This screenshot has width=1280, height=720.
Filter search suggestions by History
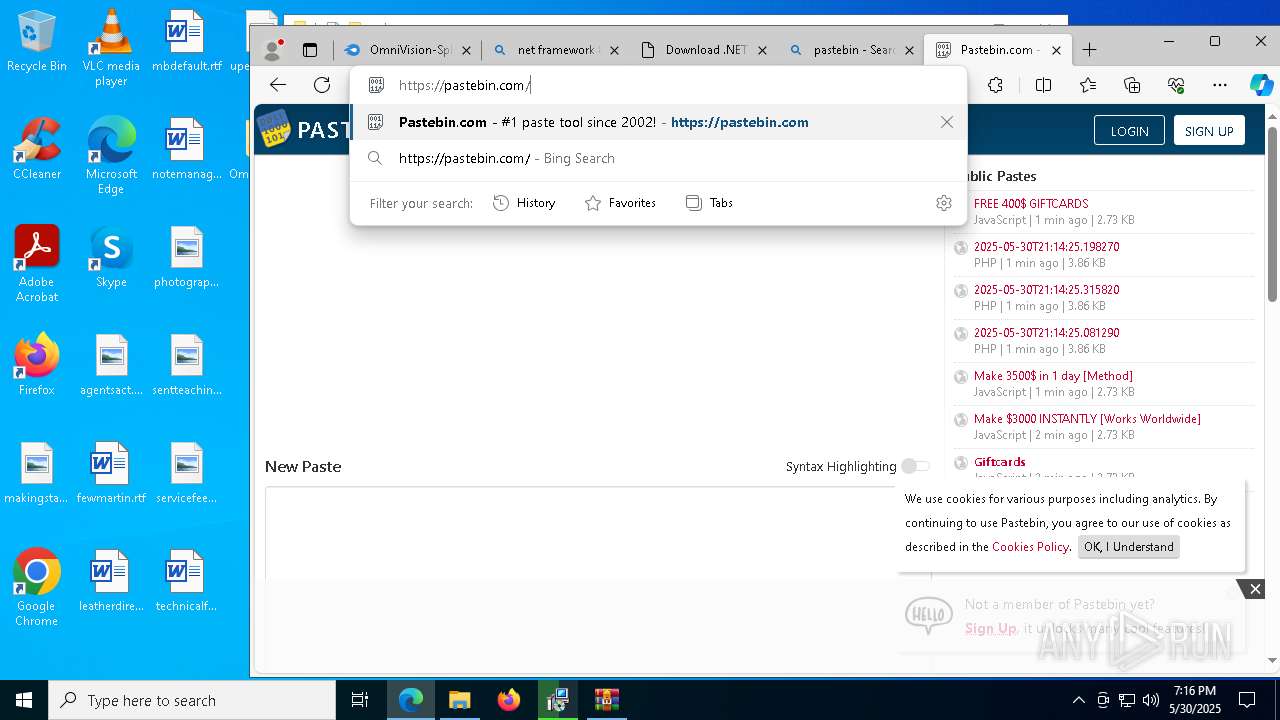pyautogui.click(x=525, y=203)
